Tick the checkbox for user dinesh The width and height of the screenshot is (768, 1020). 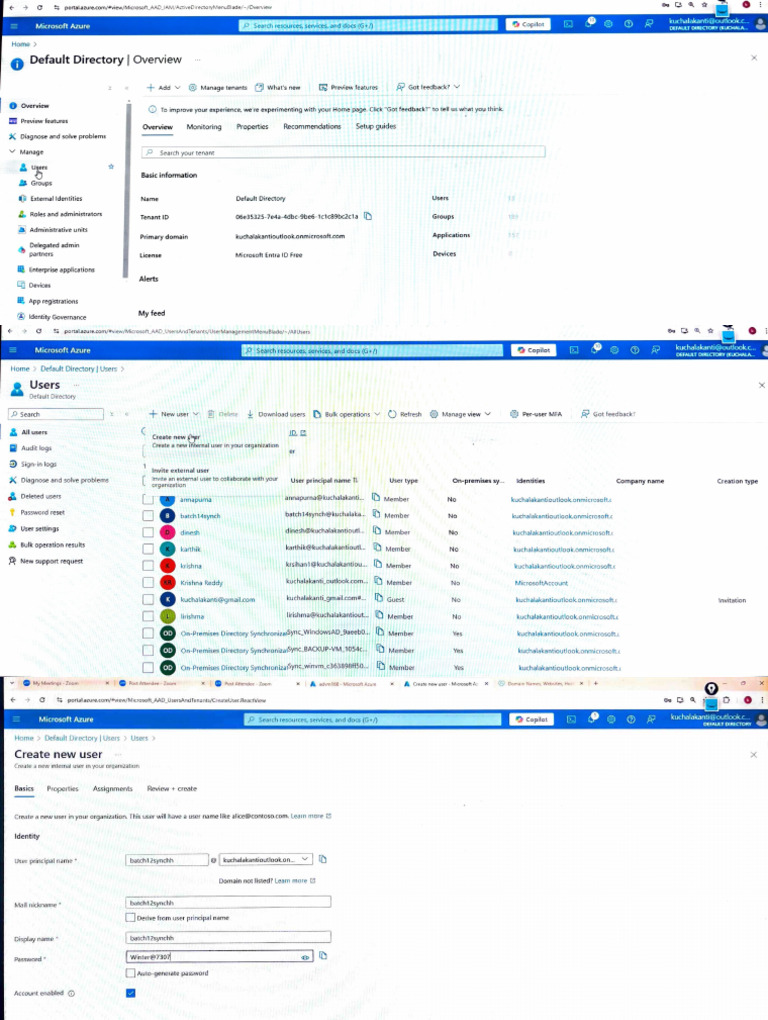pyautogui.click(x=148, y=532)
